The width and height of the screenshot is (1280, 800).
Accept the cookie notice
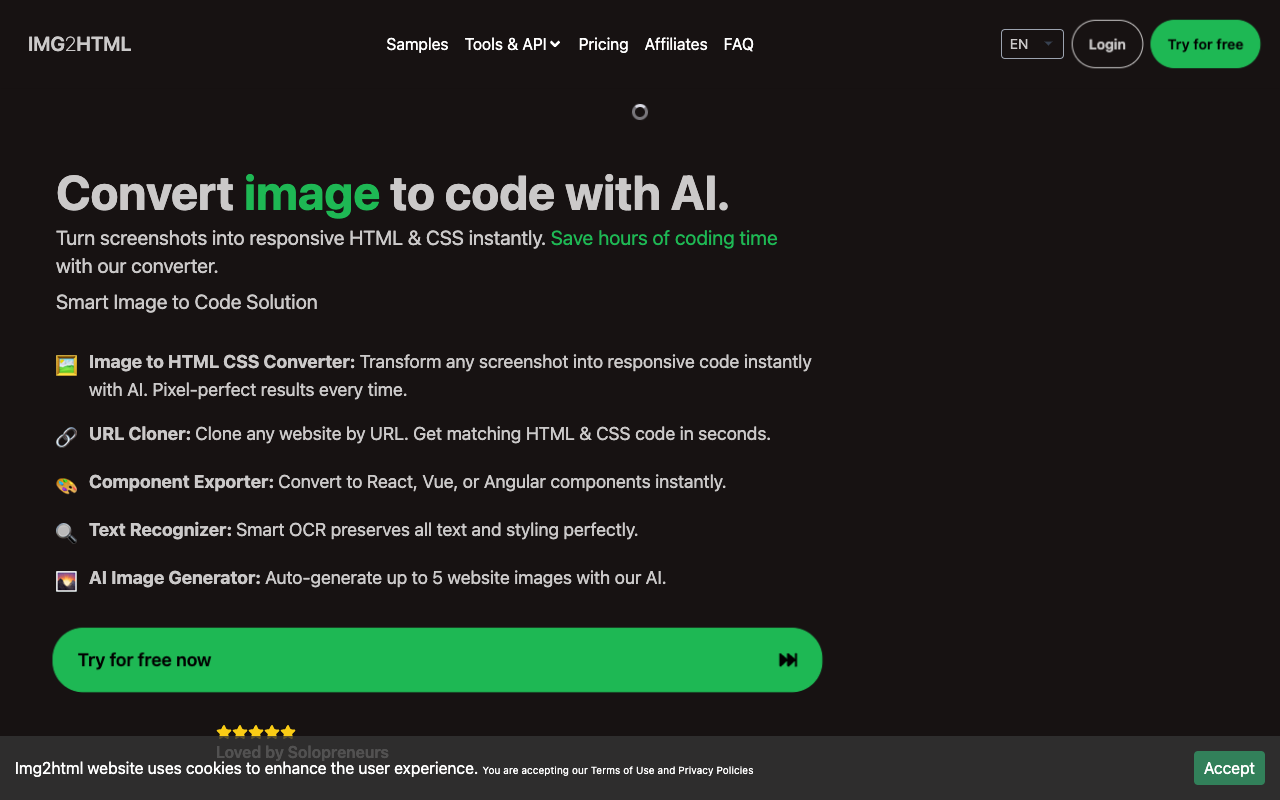[1229, 768]
